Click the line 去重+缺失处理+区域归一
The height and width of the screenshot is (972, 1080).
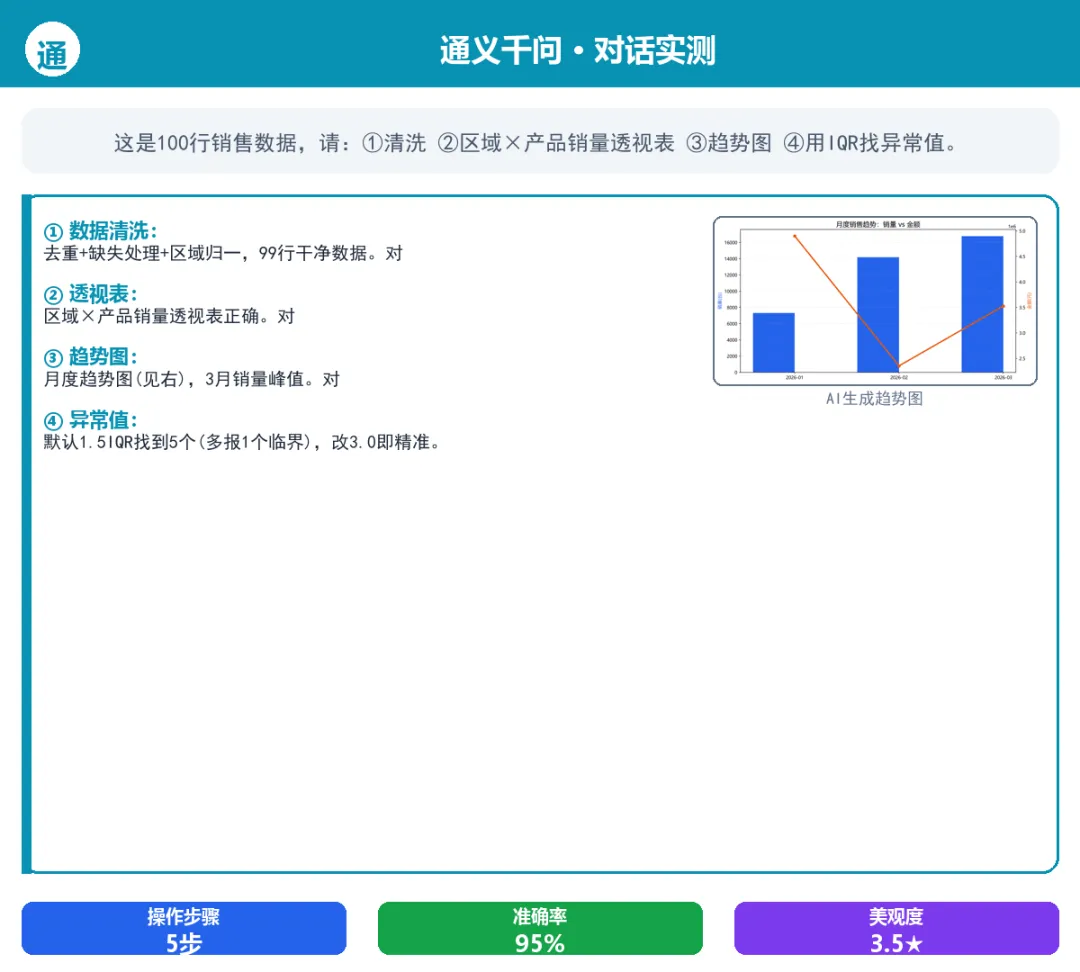[223, 254]
